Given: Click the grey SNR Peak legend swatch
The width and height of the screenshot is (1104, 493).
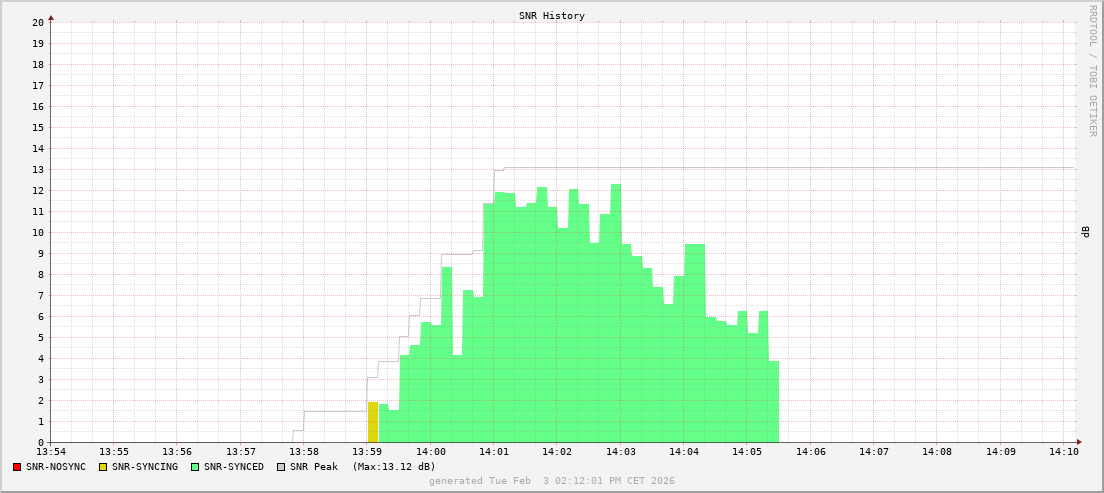Looking at the screenshot, I should click(280, 467).
